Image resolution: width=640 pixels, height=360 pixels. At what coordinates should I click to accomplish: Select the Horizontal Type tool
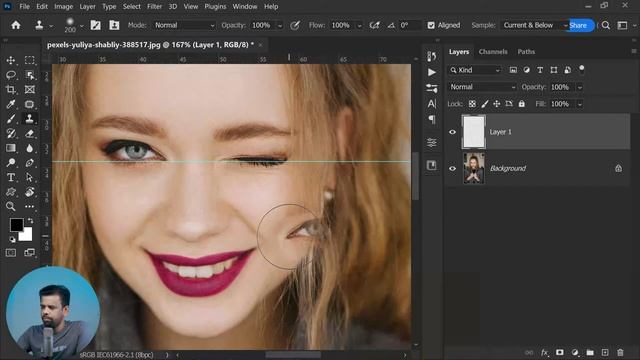pyautogui.click(x=11, y=178)
